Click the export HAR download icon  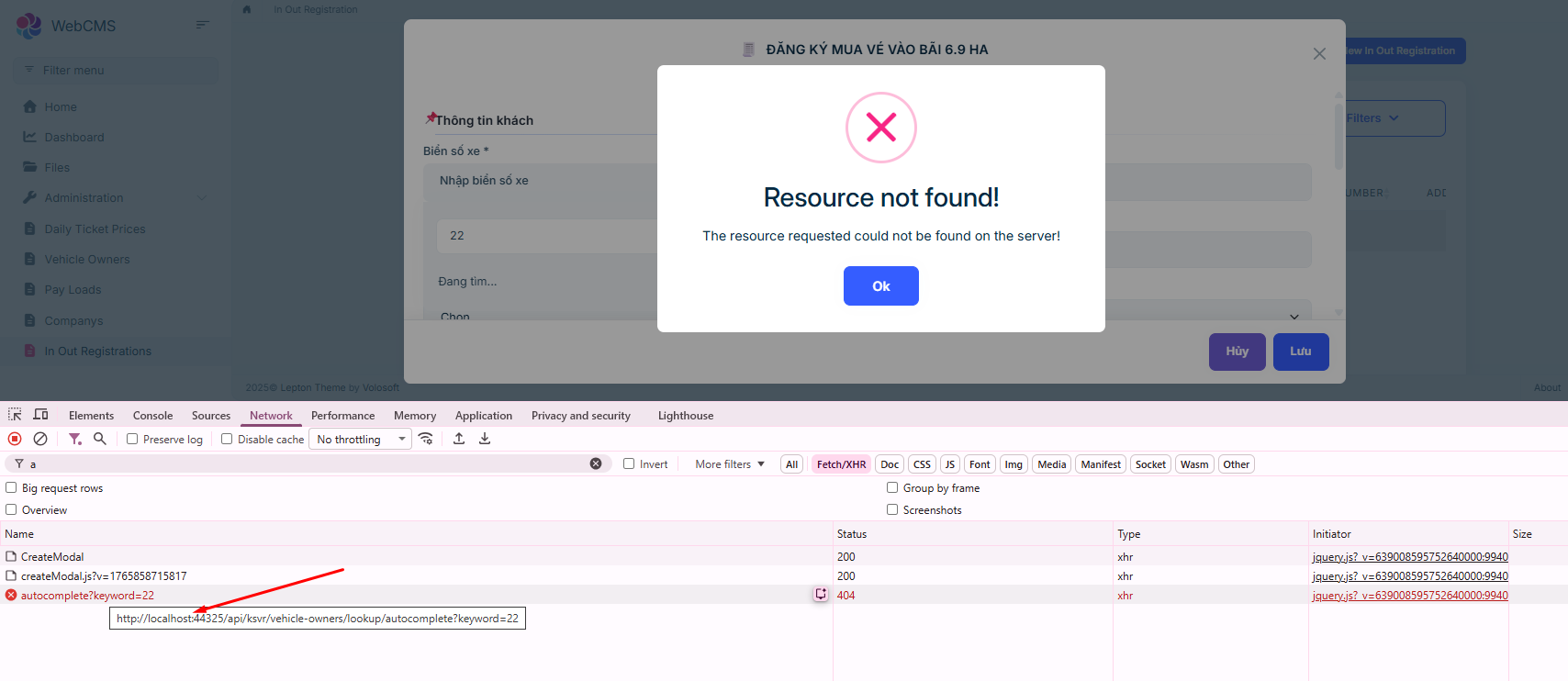[x=485, y=440]
